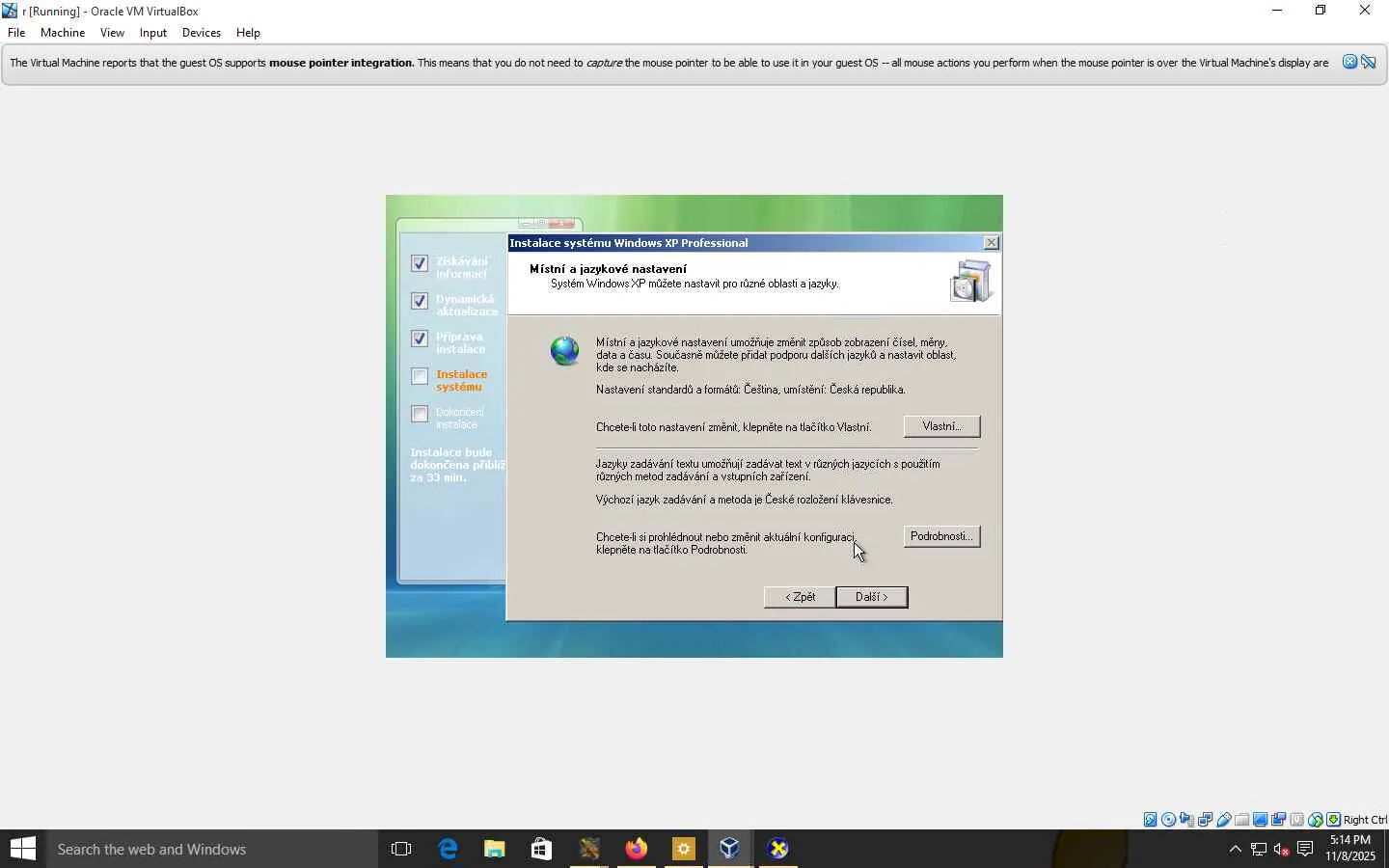This screenshot has width=1389, height=868.
Task: Open the Windows Start menu
Action: [23, 849]
